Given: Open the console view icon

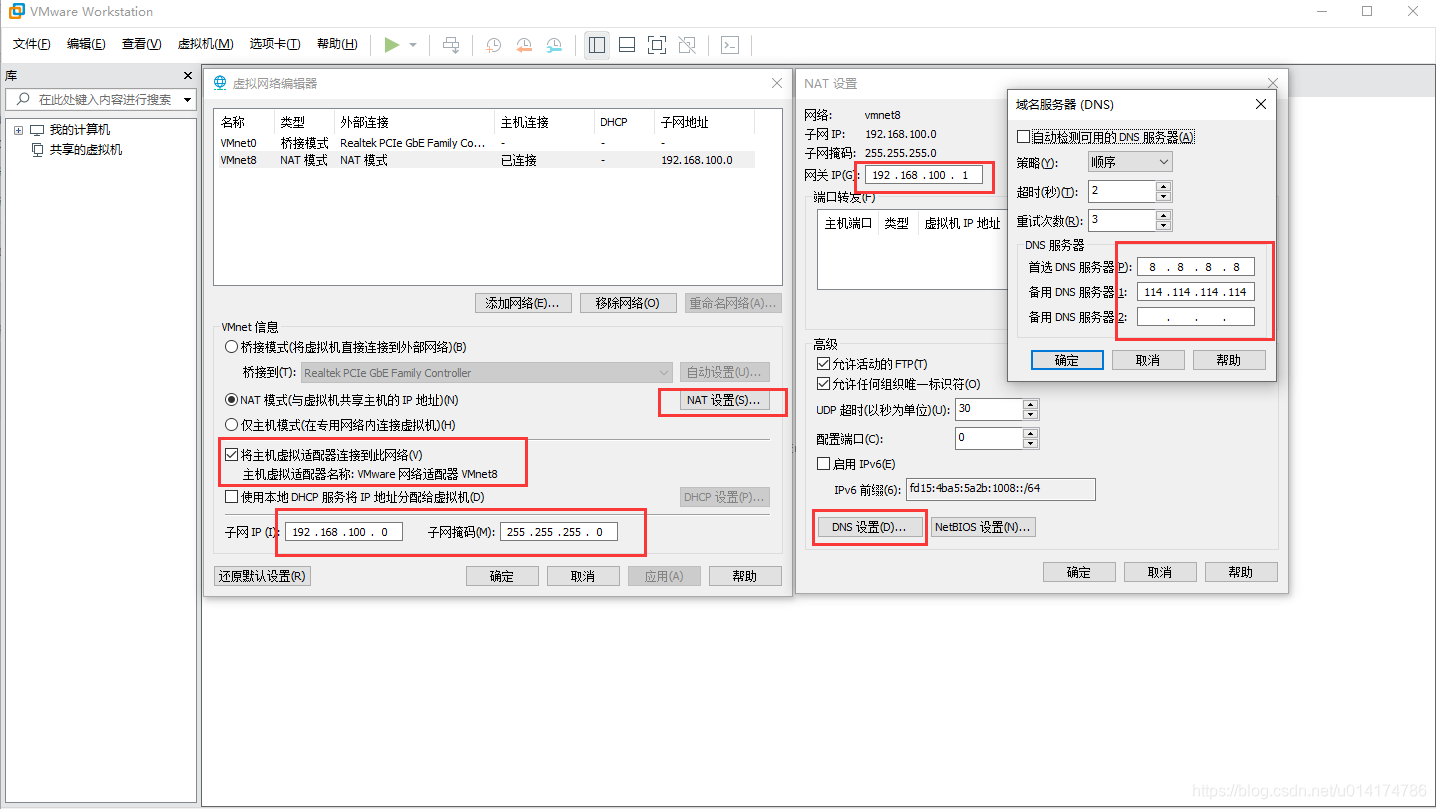Looking at the screenshot, I should coord(731,45).
